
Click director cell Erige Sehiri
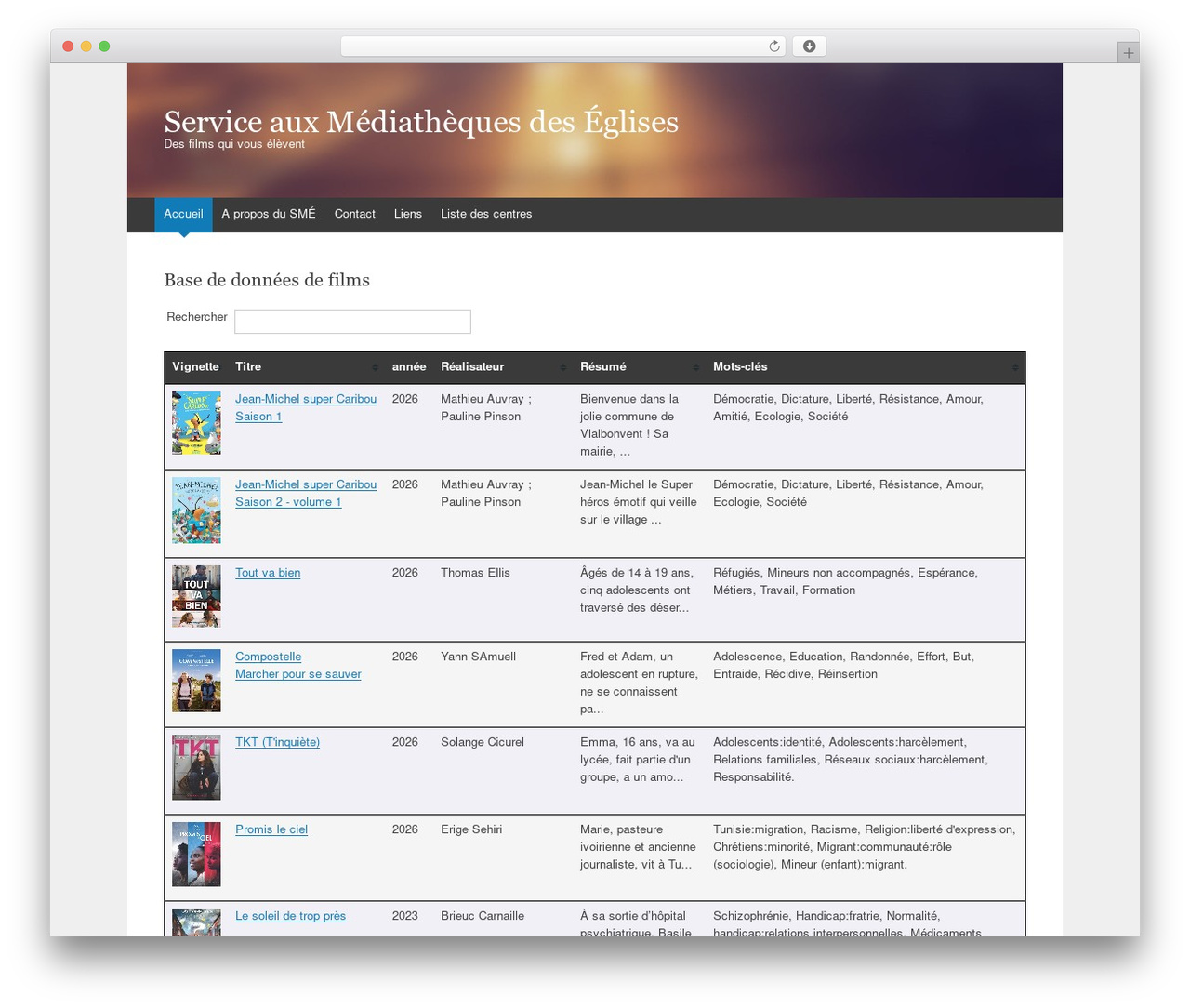[x=471, y=829]
